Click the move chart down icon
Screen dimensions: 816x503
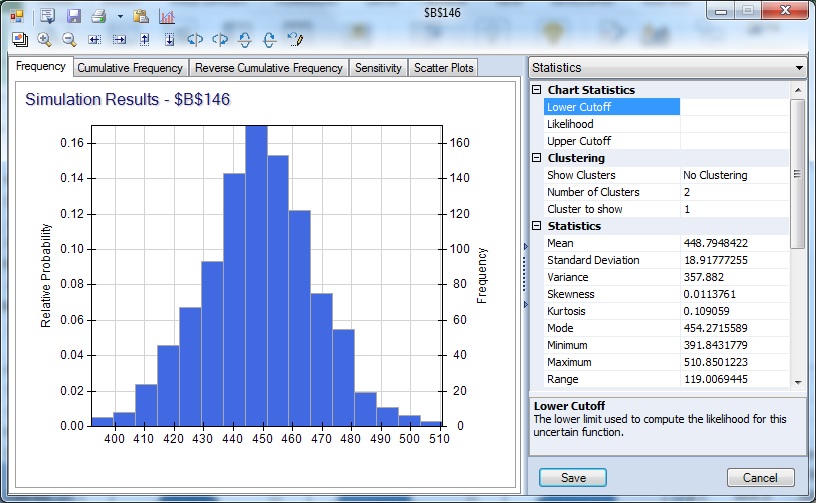[x=169, y=40]
